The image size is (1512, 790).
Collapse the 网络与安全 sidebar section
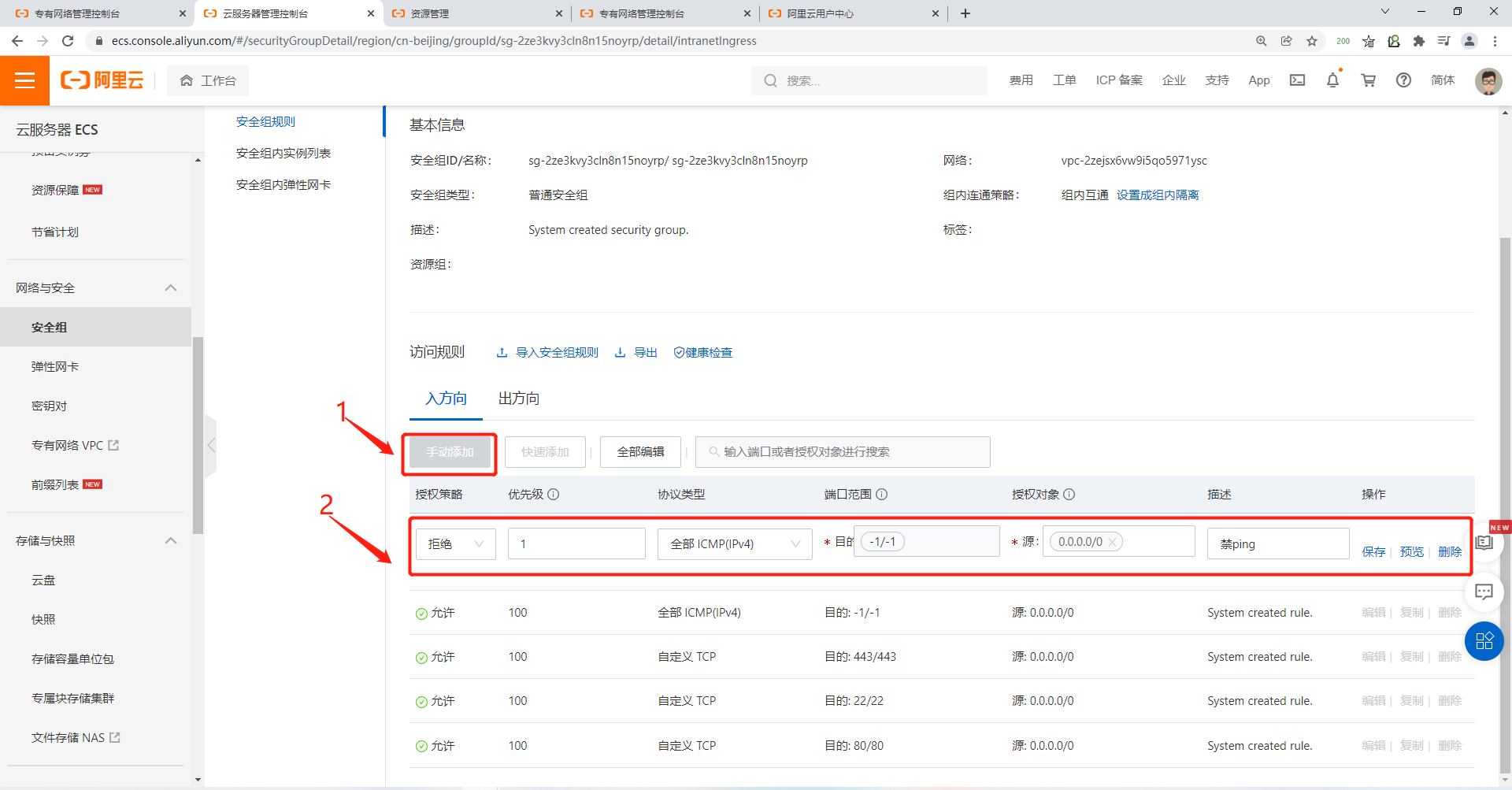pos(171,288)
